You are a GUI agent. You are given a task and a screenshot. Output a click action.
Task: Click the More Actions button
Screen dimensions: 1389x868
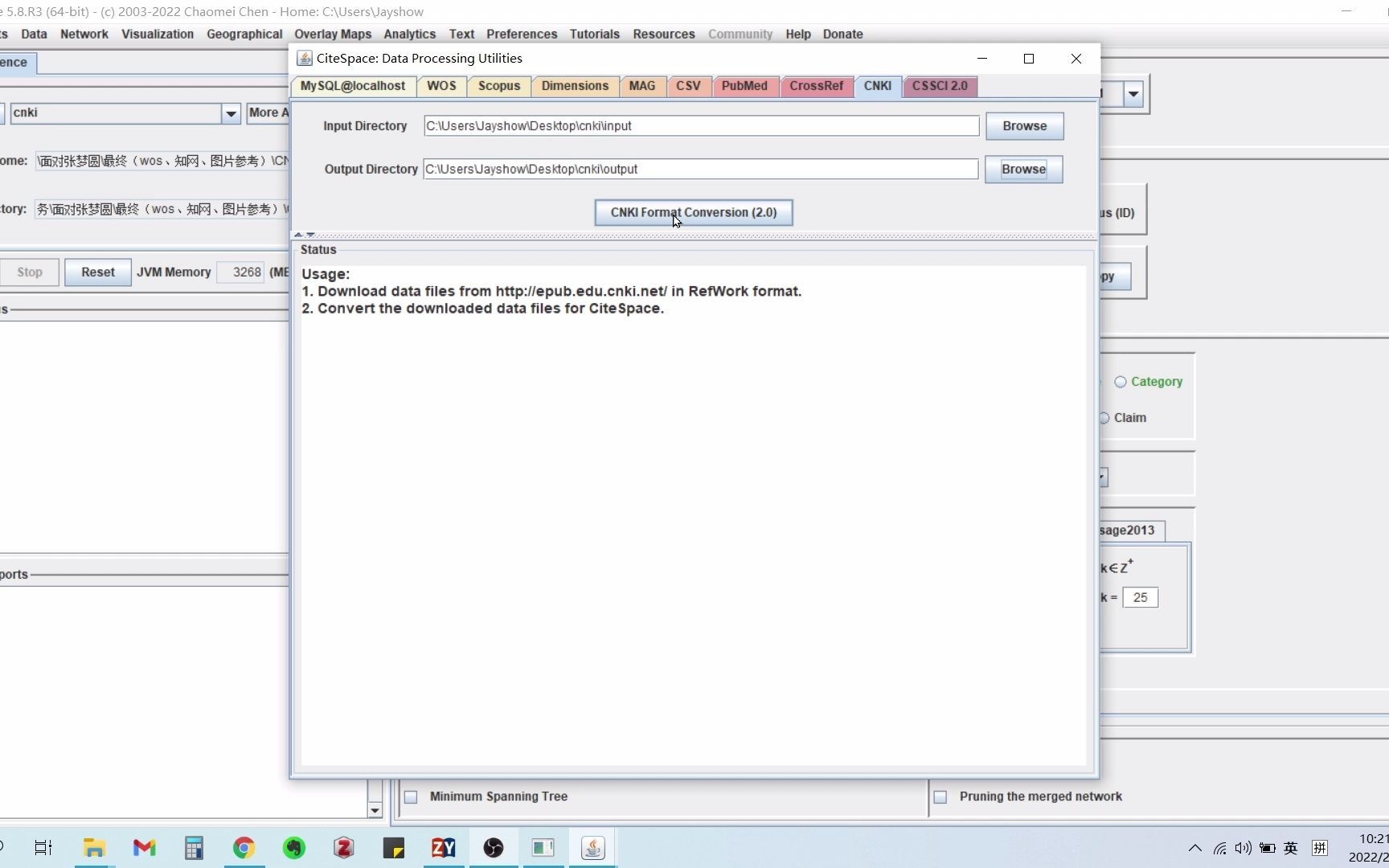[268, 113]
